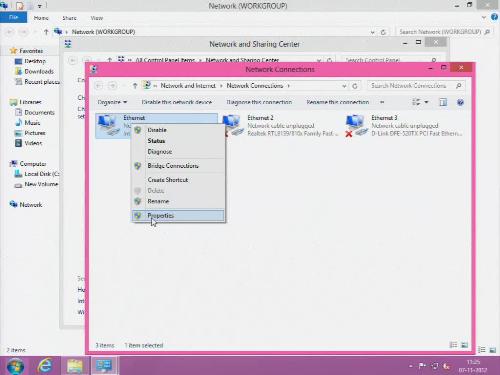The width and height of the screenshot is (500, 375).
Task: Select Recent places in sidebar
Action: click(37, 82)
